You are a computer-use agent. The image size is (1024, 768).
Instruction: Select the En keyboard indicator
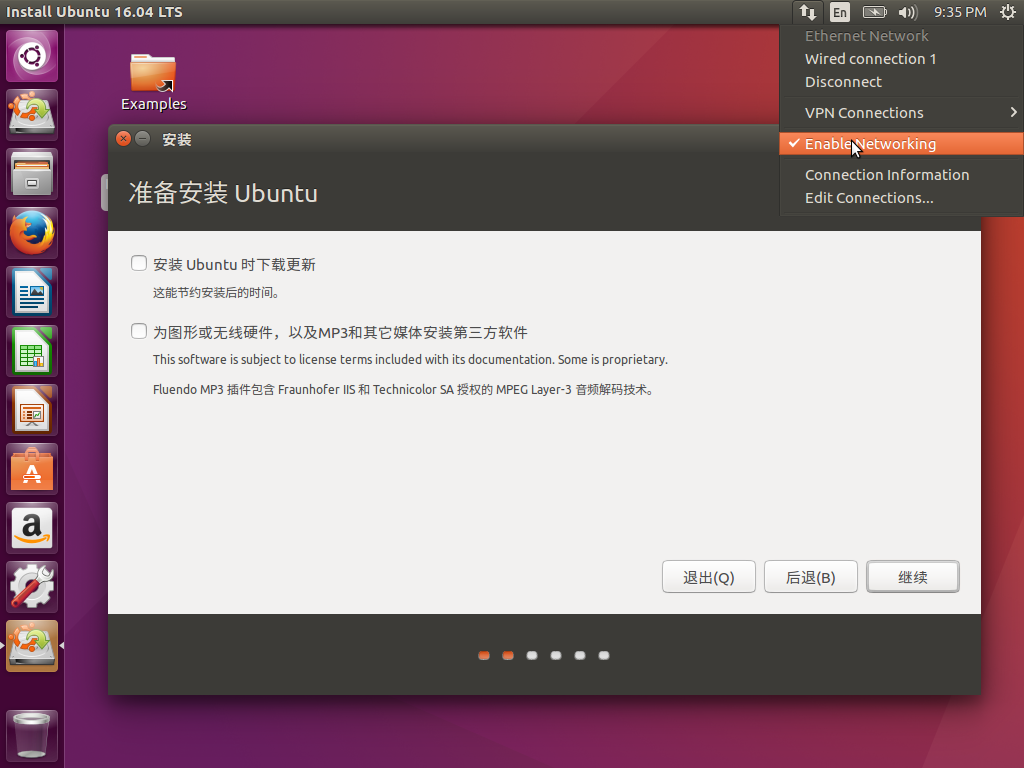click(x=840, y=12)
